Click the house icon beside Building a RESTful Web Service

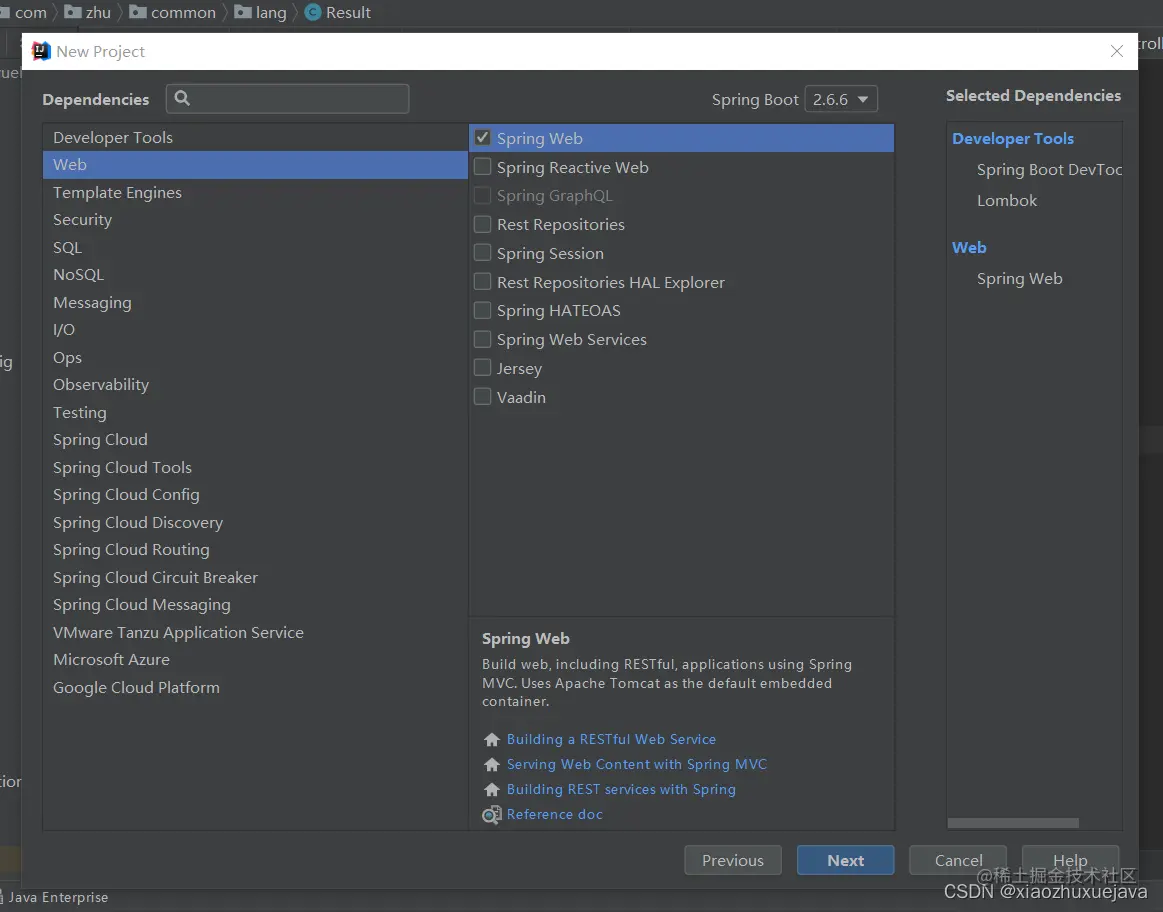tap(491, 739)
